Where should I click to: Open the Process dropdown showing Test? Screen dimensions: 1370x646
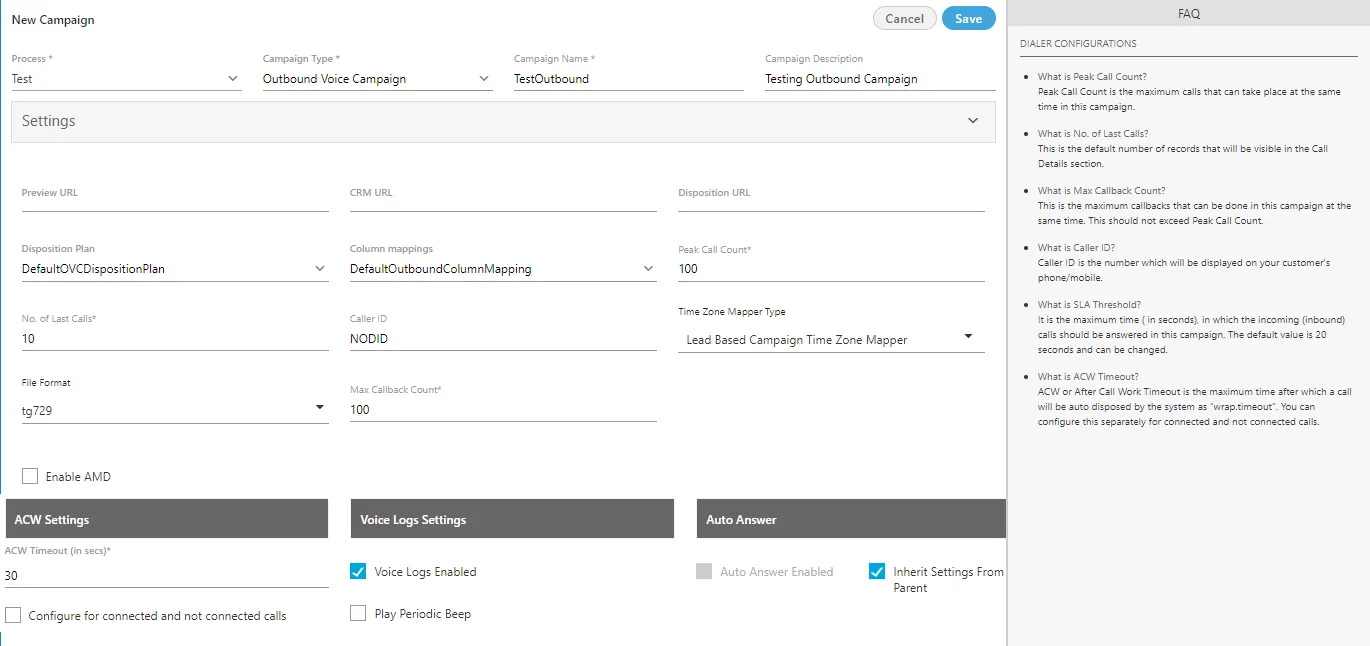[126, 79]
